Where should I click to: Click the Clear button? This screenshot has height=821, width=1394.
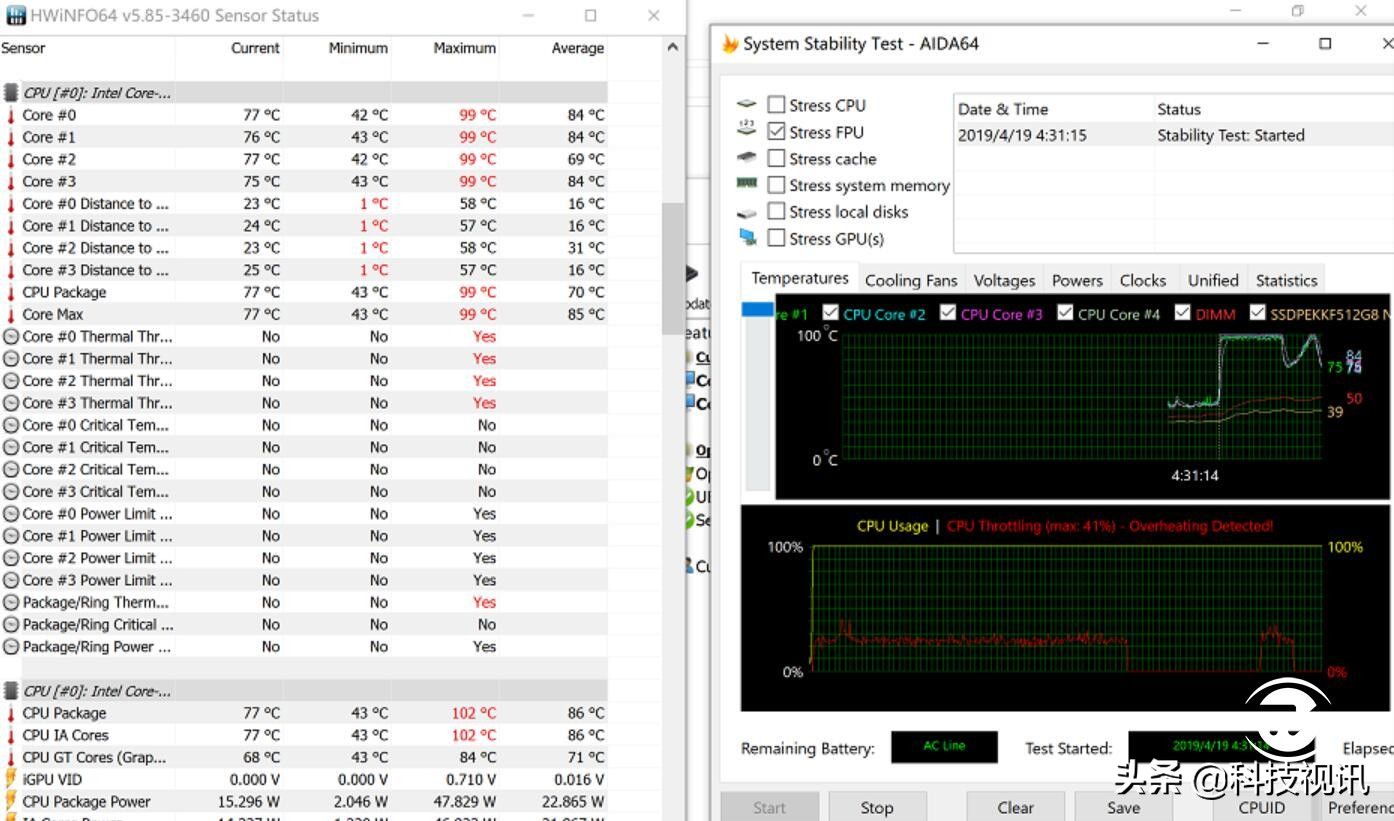[1015, 807]
